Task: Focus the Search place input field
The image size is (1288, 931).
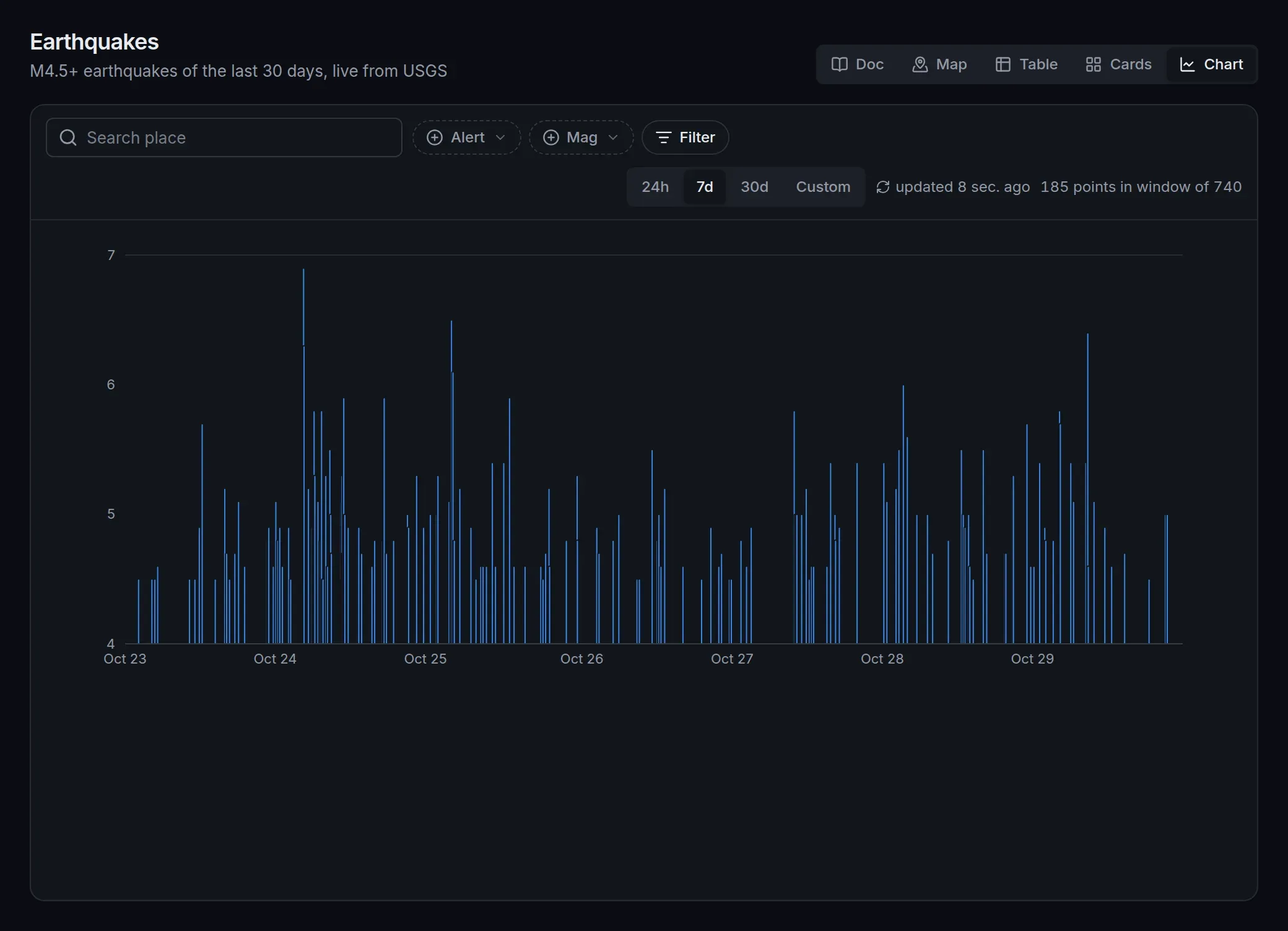Action: click(x=224, y=137)
